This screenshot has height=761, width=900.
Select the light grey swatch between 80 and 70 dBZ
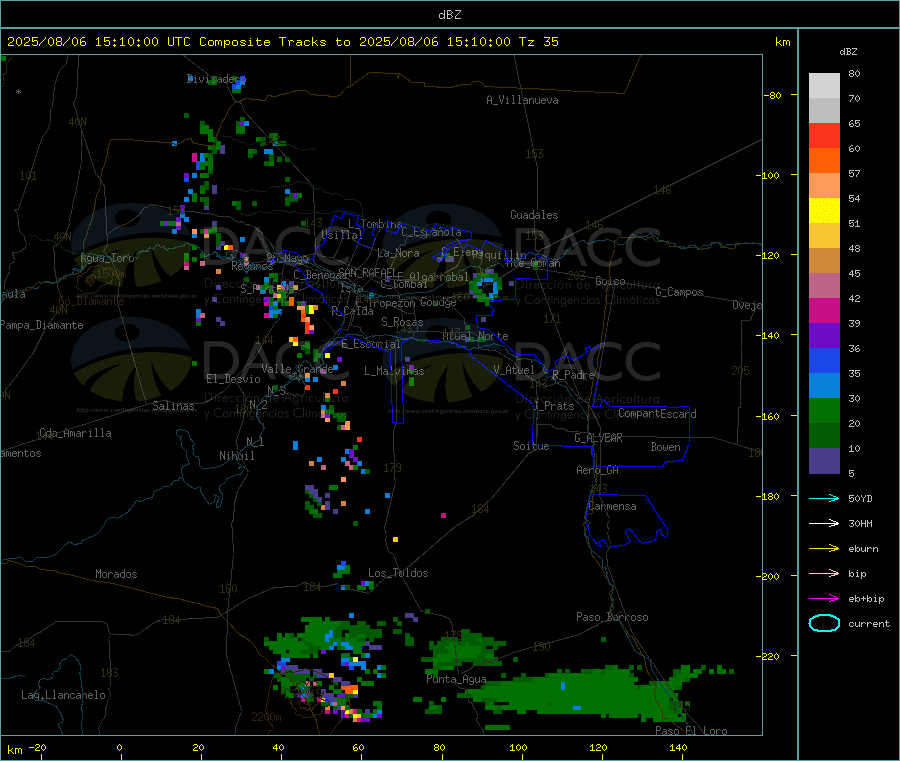pos(824,86)
